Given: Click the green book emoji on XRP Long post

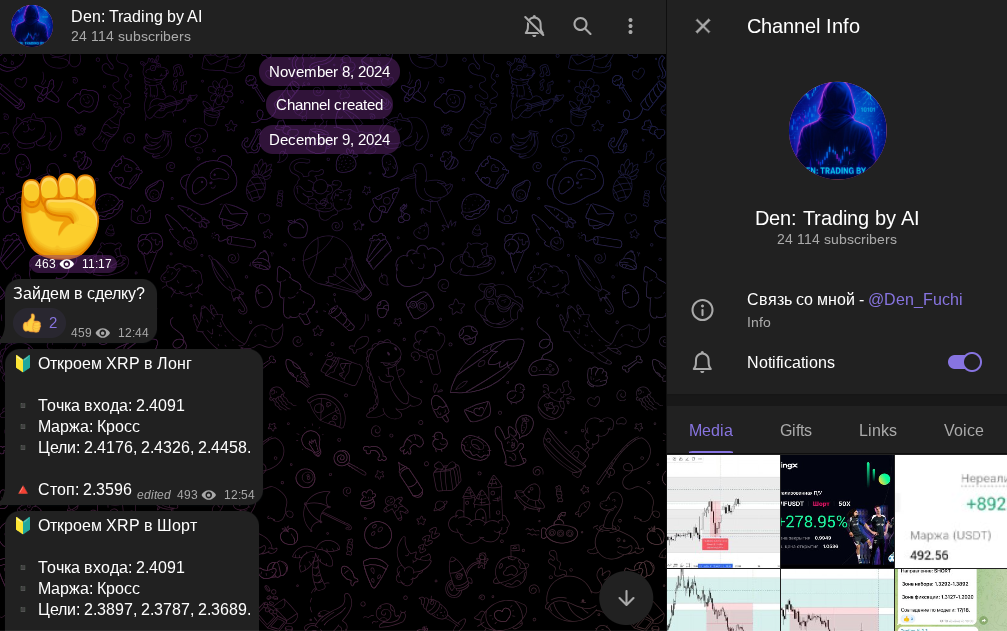Looking at the screenshot, I should pos(22,363).
